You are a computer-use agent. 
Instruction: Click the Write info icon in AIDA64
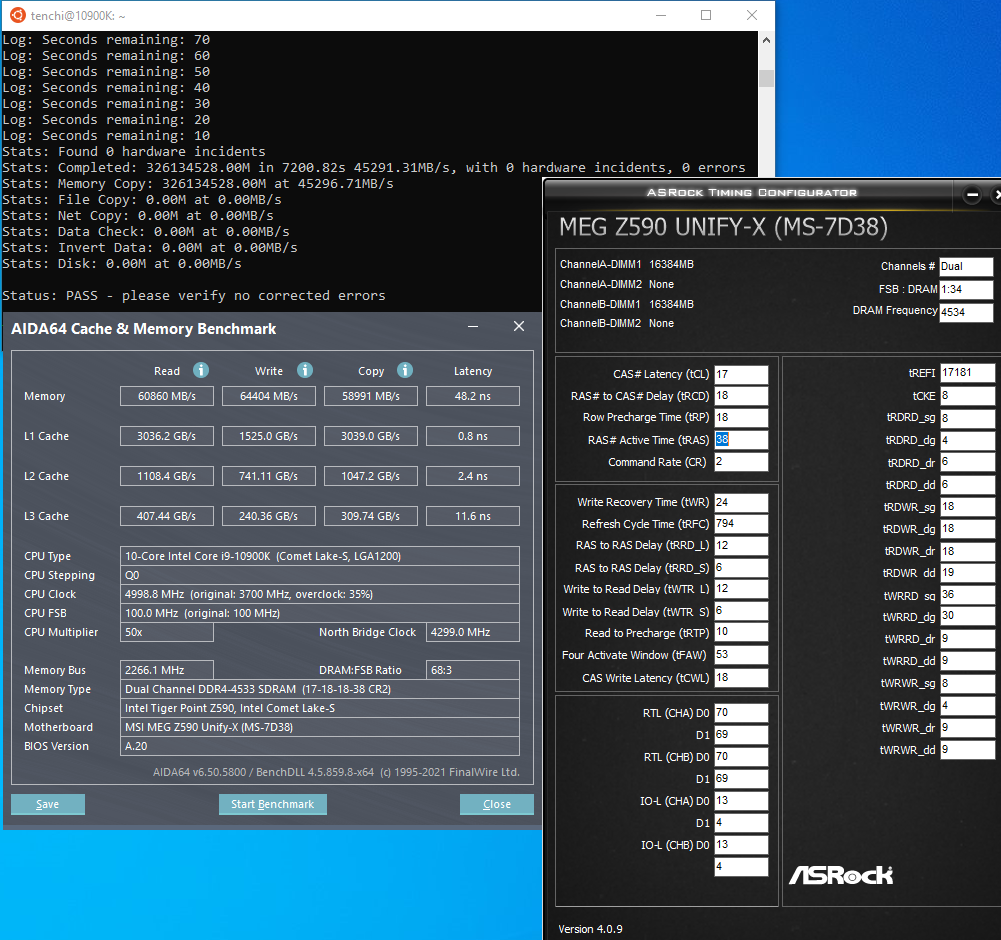click(305, 370)
